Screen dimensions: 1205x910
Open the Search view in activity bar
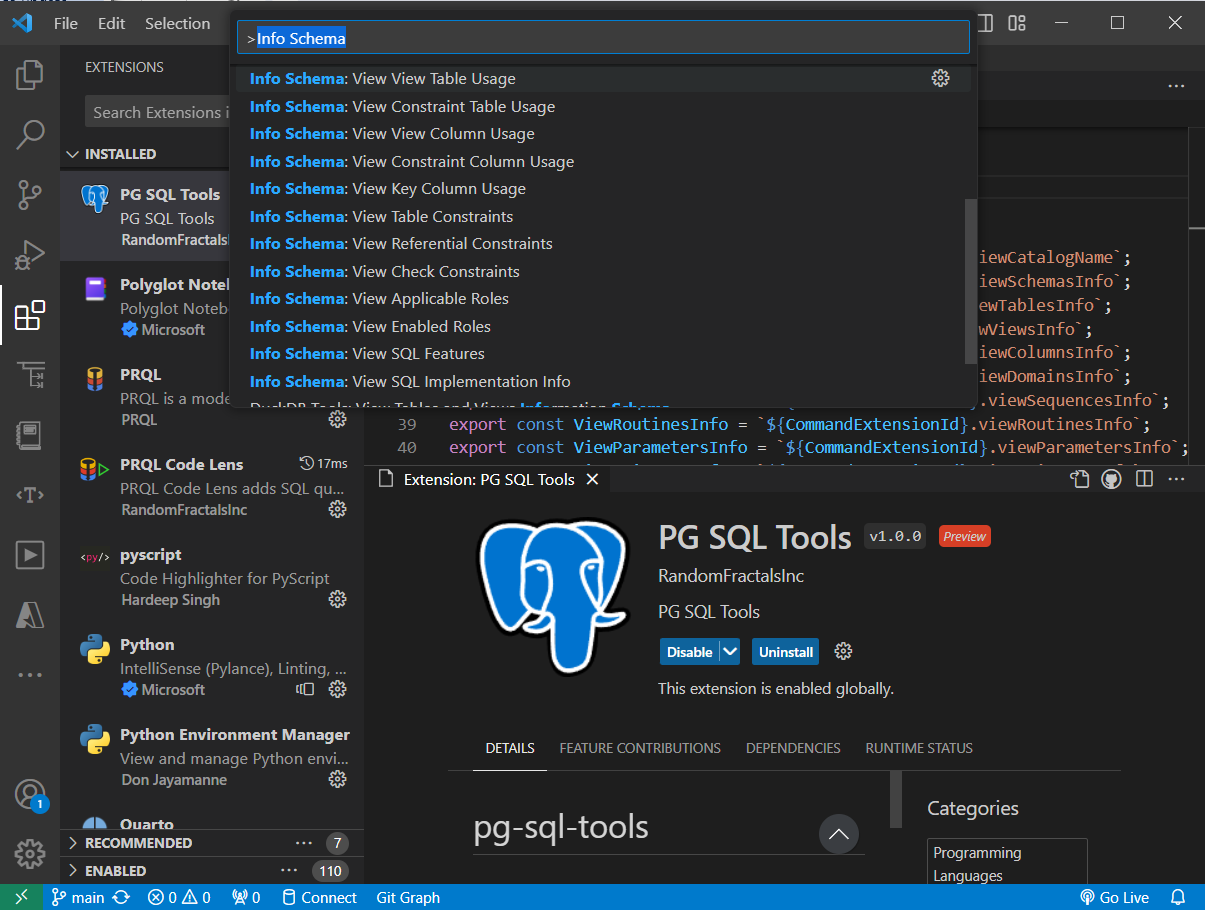pos(30,135)
